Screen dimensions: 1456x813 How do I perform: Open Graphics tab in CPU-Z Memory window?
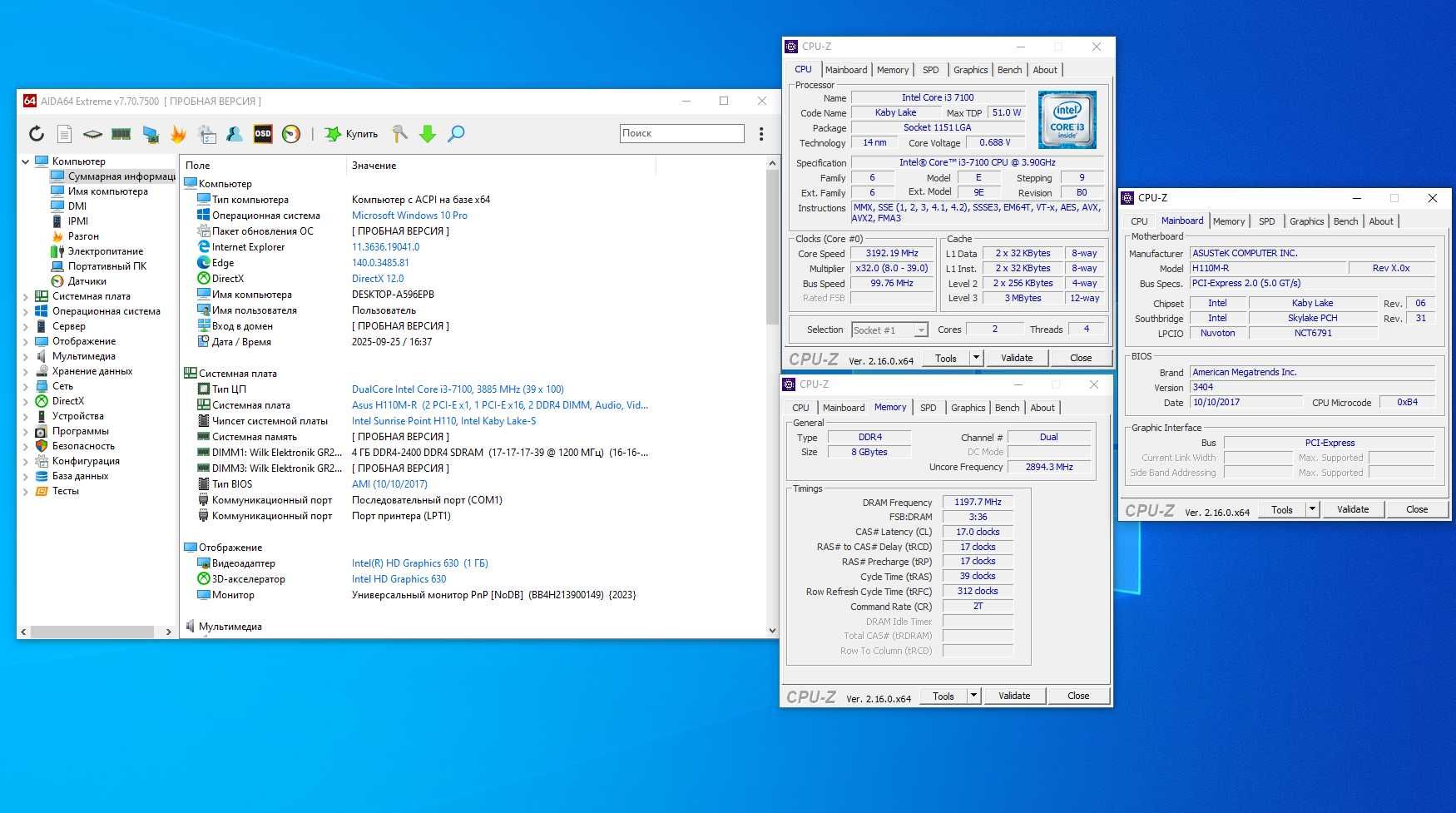click(968, 408)
